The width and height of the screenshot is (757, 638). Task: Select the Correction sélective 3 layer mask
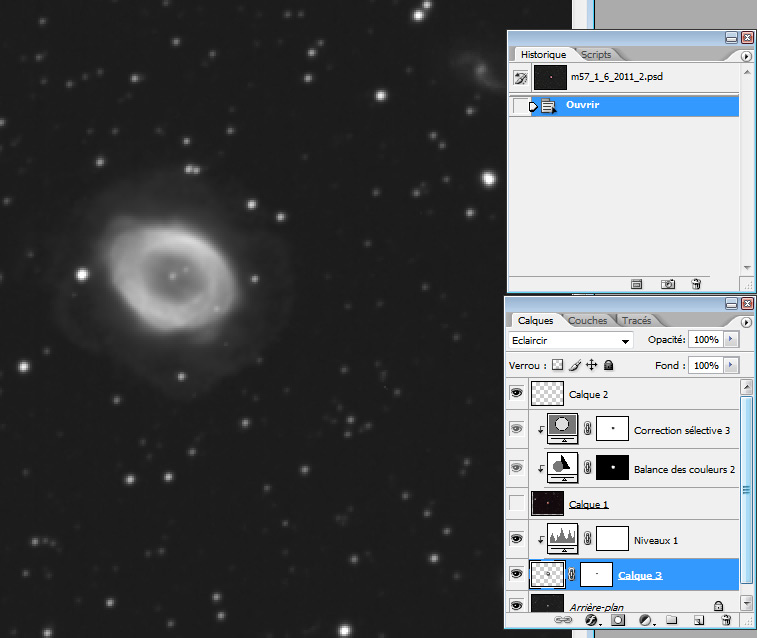point(612,429)
